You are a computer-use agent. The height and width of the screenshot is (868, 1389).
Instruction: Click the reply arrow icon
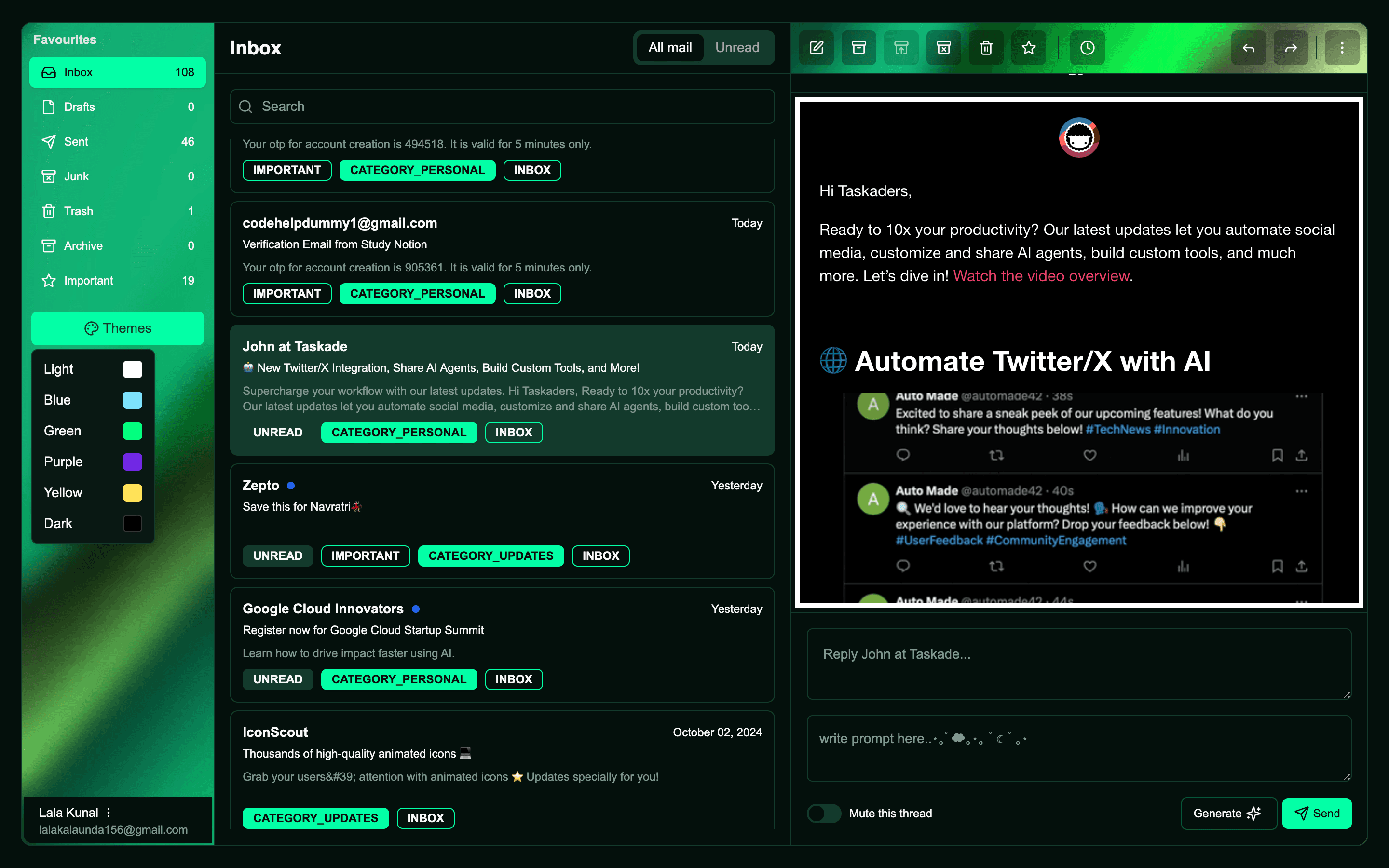click(1248, 48)
